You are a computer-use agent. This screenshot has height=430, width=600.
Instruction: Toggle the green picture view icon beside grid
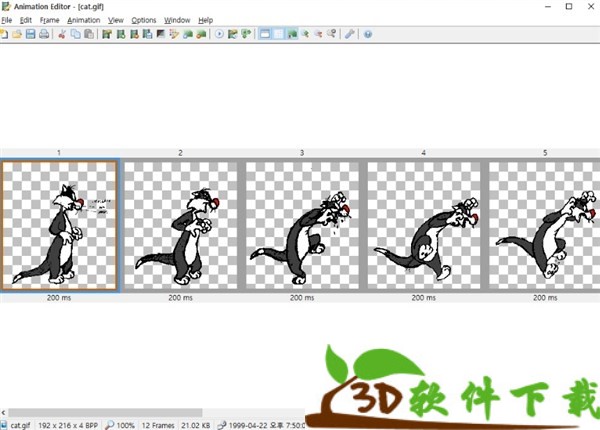coord(292,34)
